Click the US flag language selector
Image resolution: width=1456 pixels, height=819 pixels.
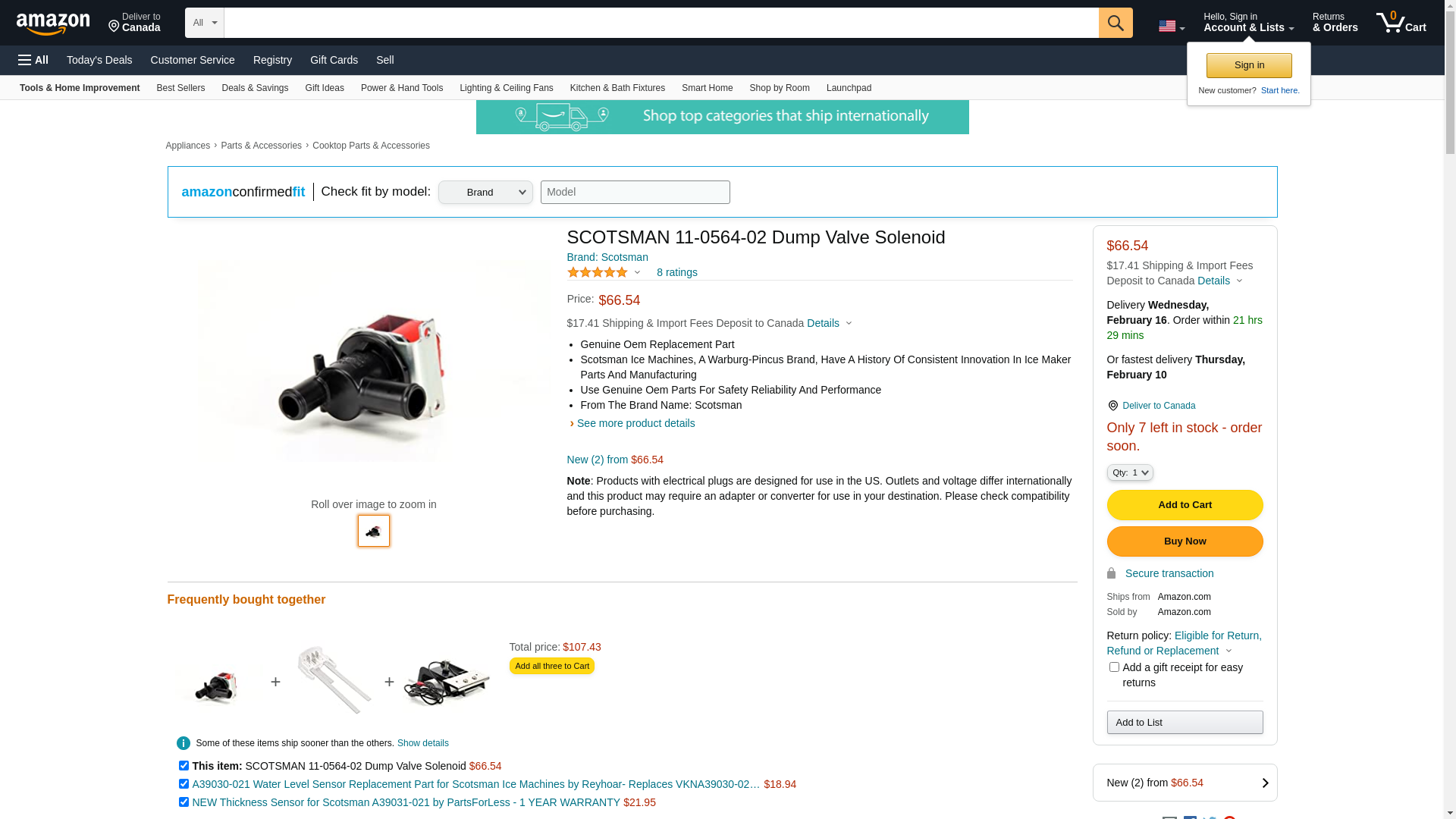1171,27
